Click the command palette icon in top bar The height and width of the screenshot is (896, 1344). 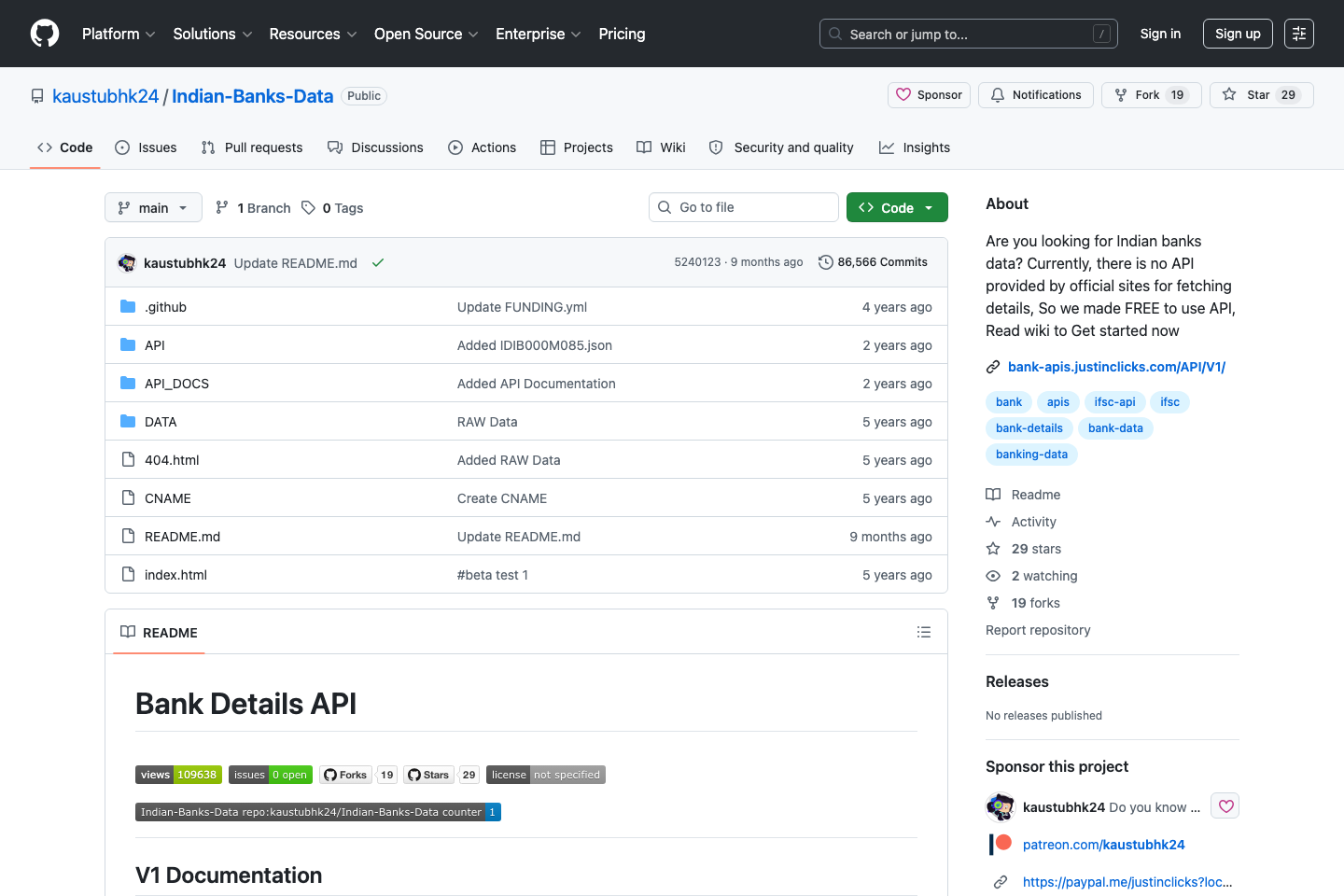click(1298, 34)
